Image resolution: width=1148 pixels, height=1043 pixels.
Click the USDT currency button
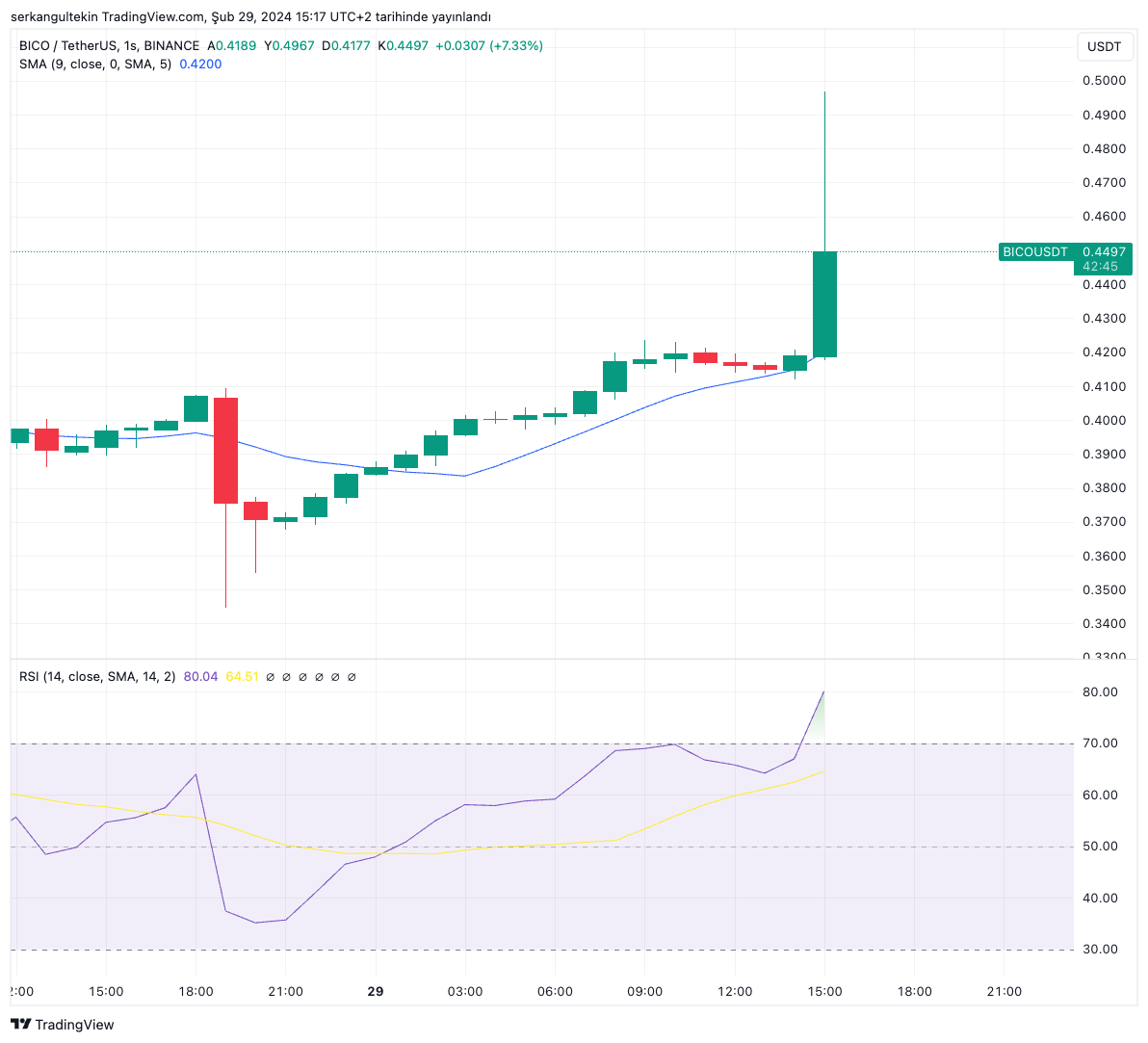1104,46
